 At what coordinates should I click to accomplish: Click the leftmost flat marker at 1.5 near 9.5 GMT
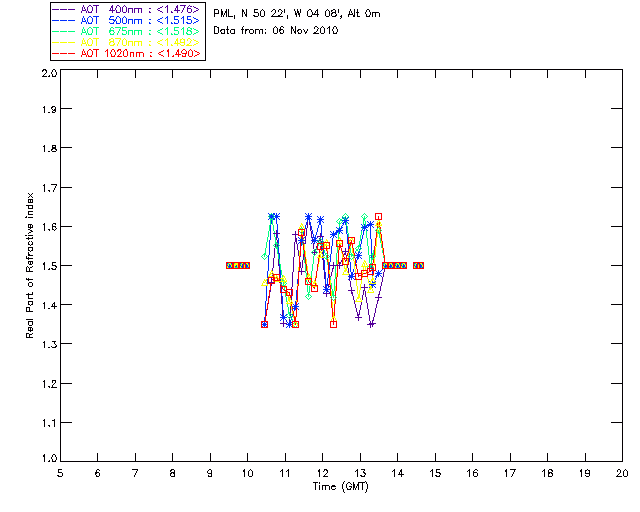pos(229,265)
